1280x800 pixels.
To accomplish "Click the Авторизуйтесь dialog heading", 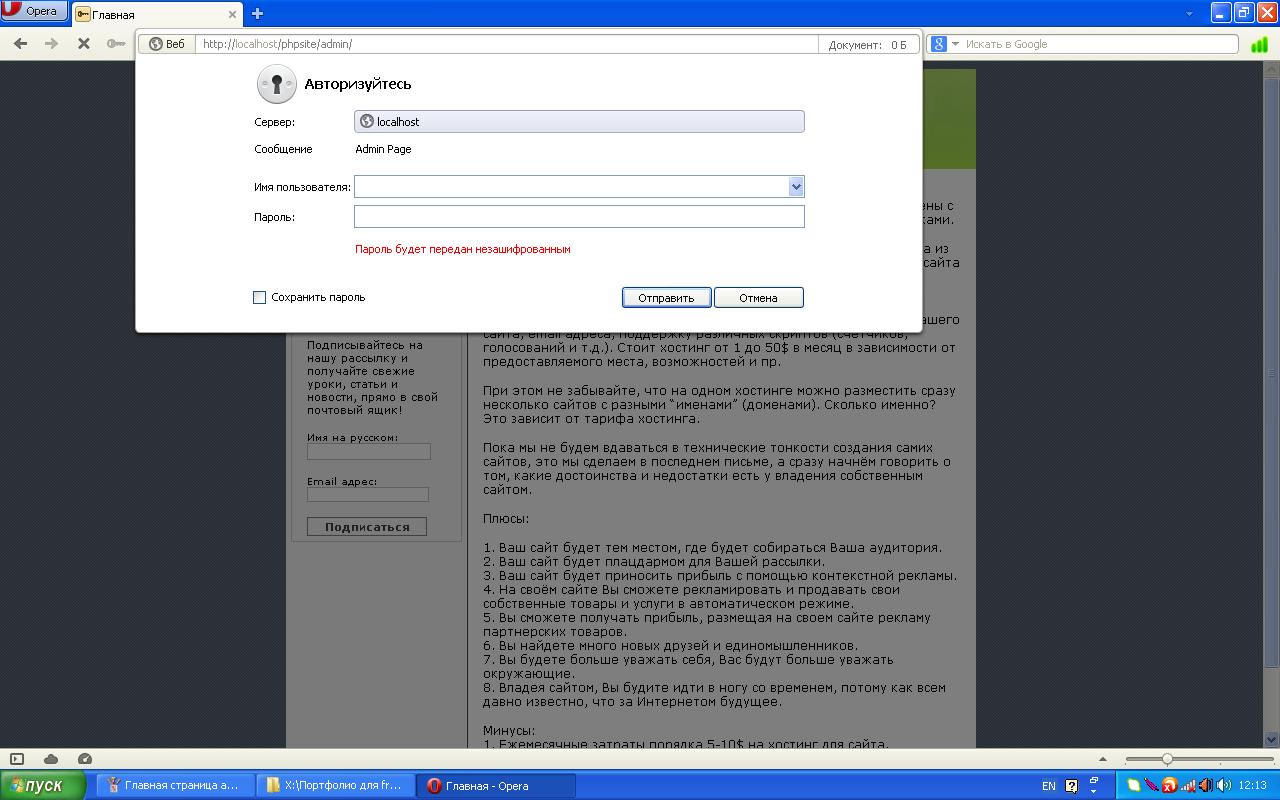I will click(357, 84).
